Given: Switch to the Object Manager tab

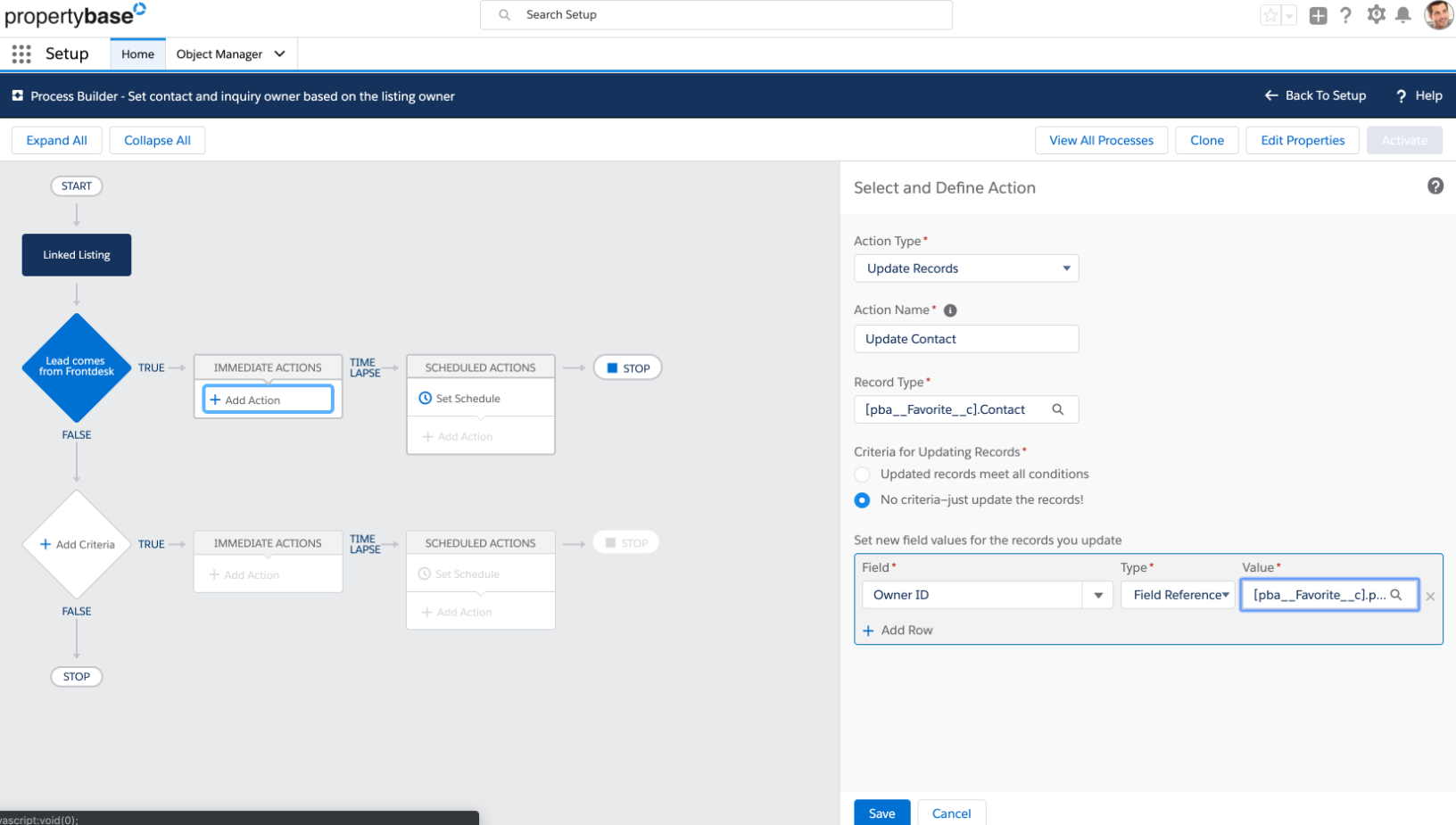Looking at the screenshot, I should point(219,54).
